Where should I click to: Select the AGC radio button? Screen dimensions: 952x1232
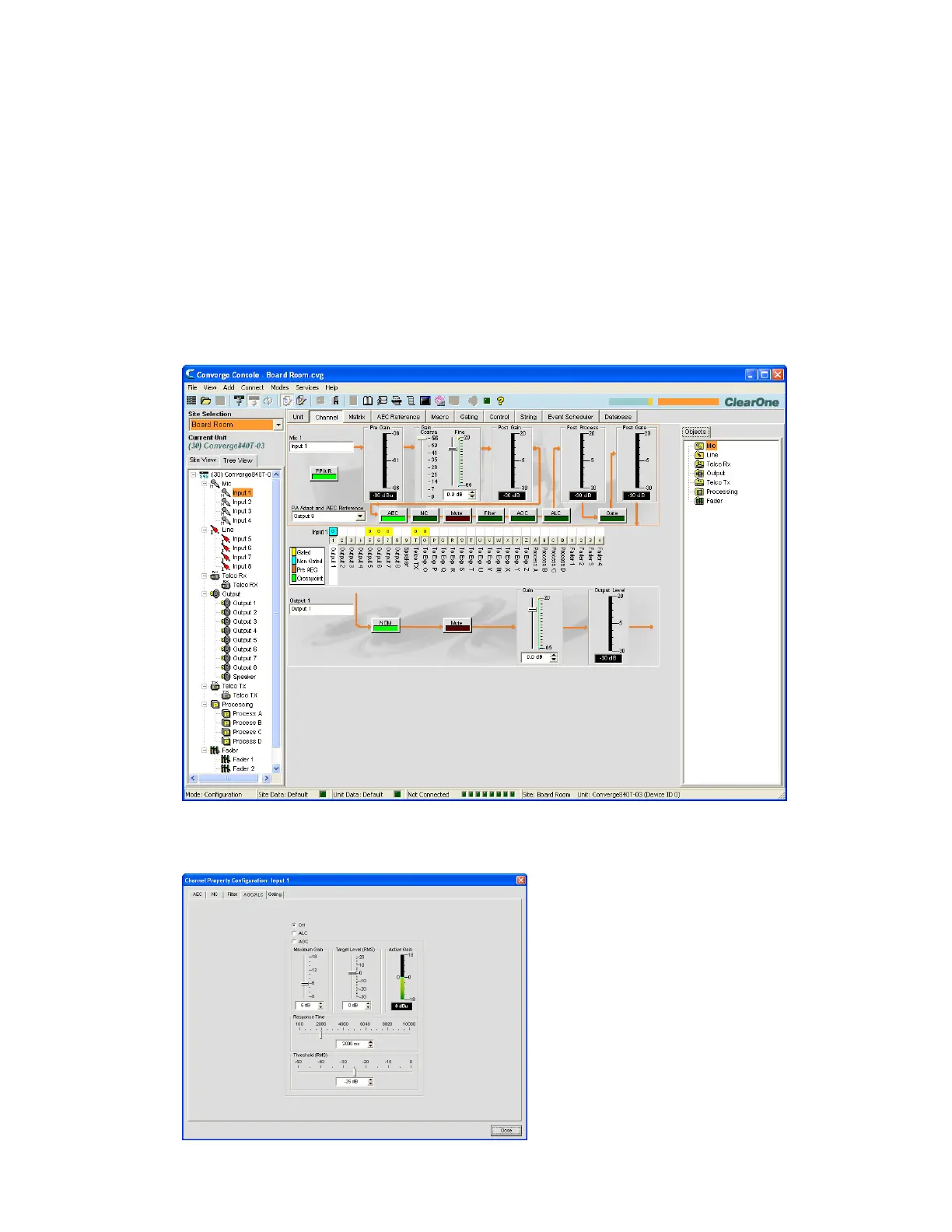(294, 942)
